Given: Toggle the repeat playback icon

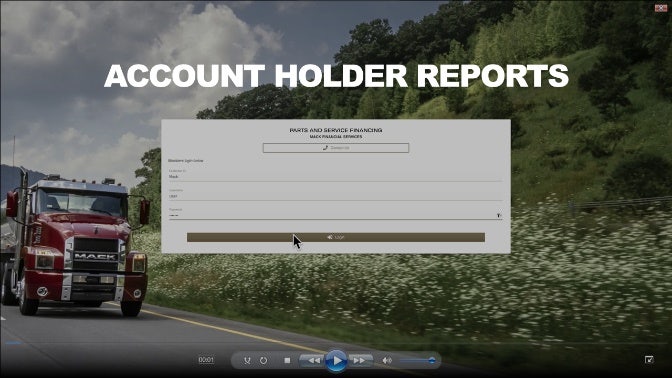Looking at the screenshot, I should pos(264,360).
